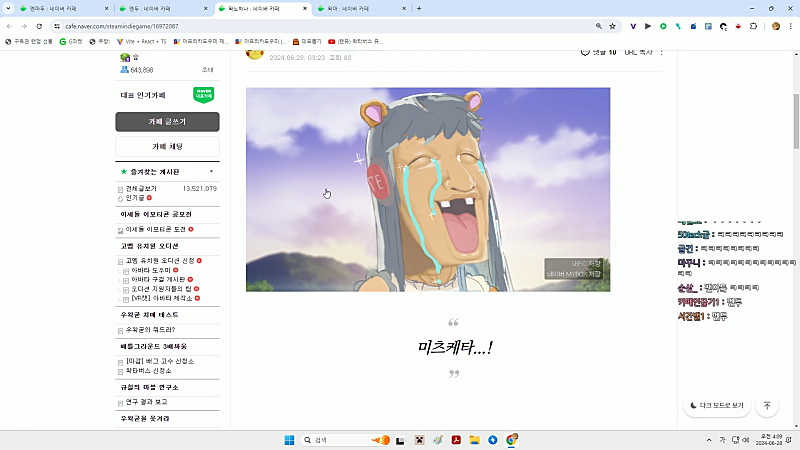The image size is (800, 450).
Task: Open the 고멤 유치원 오디션 신청 board
Action: tap(160, 261)
